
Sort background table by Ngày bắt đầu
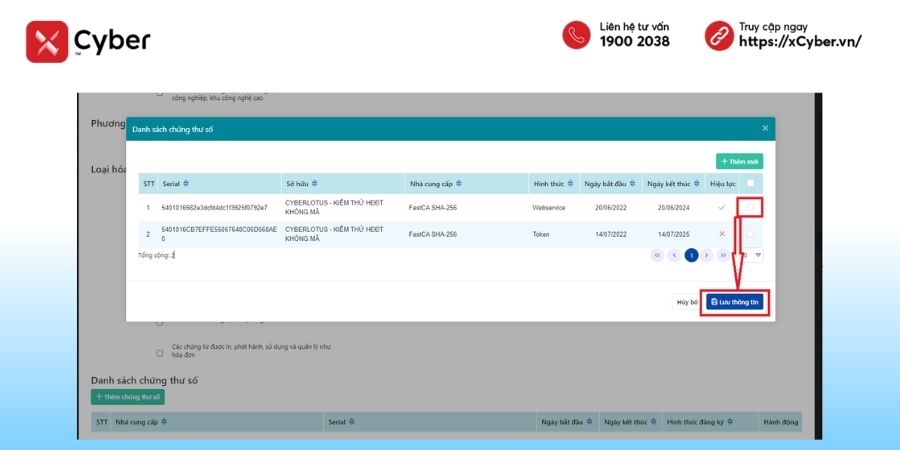click(589, 421)
